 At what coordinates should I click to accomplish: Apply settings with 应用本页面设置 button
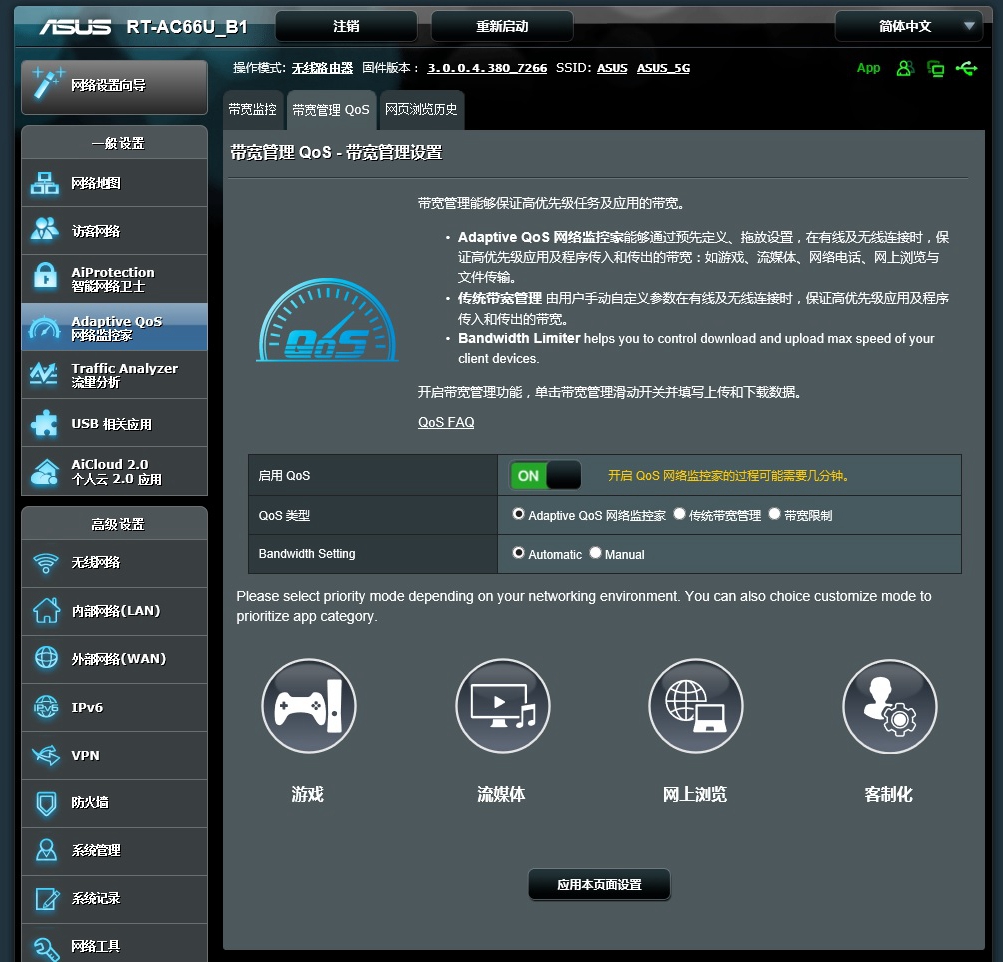point(598,885)
